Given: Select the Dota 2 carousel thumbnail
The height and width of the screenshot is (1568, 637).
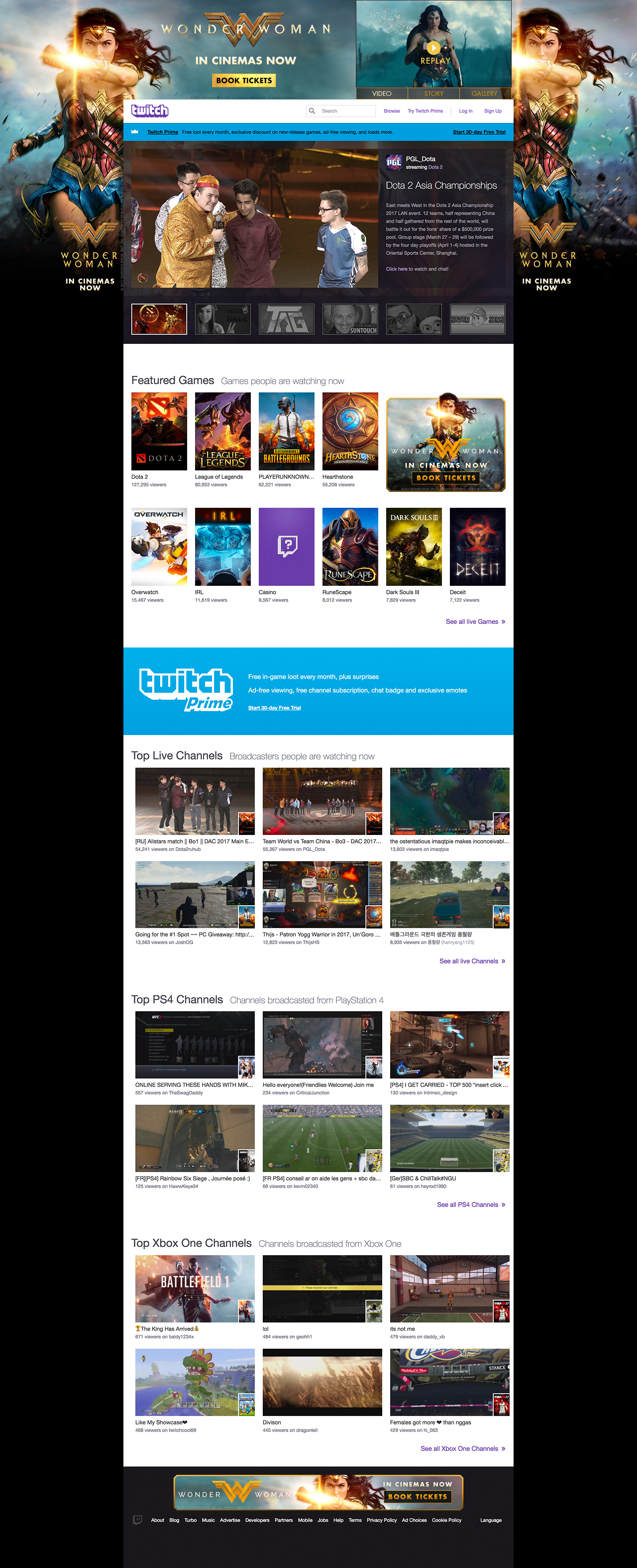Looking at the screenshot, I should pos(160,319).
